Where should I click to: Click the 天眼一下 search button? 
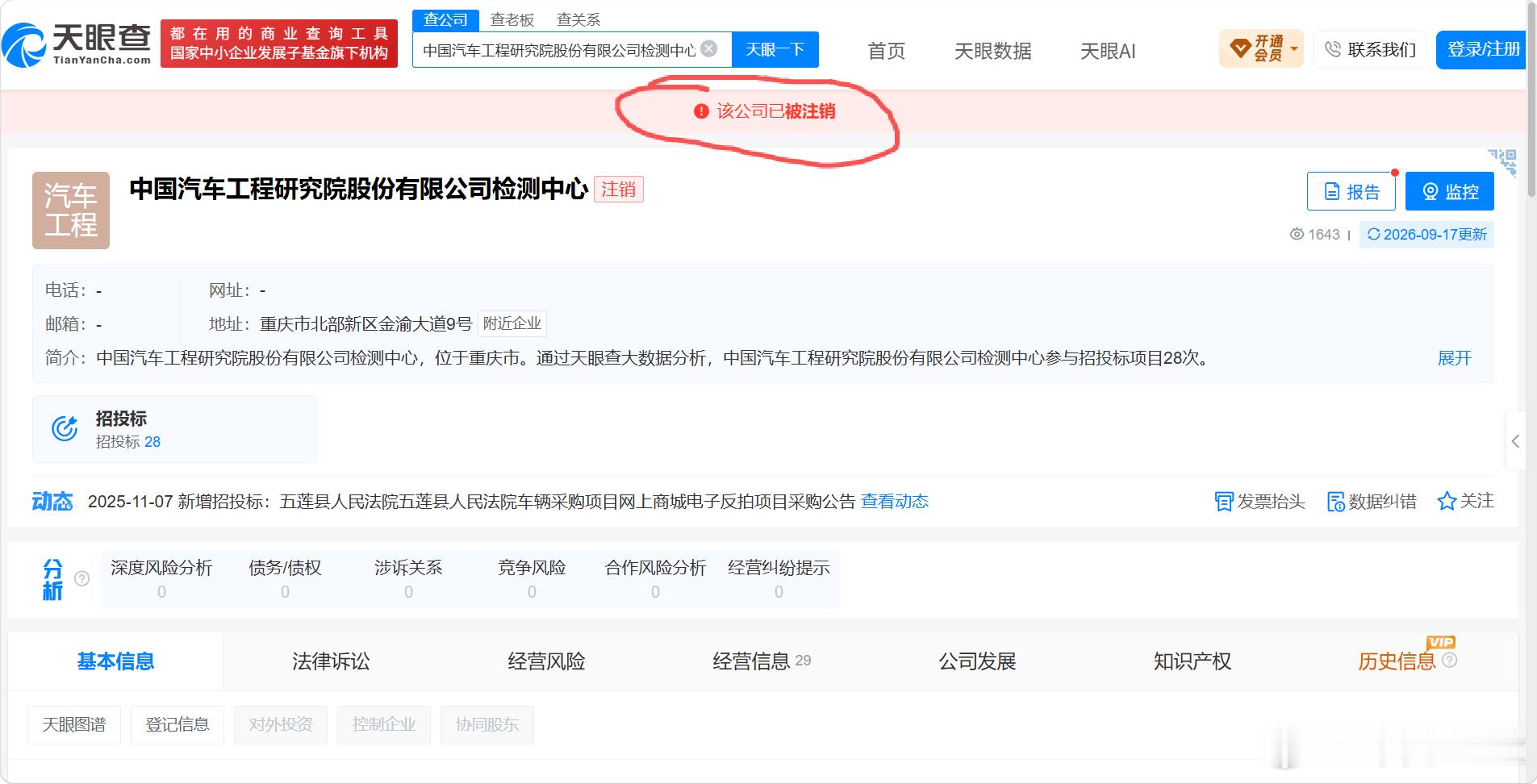pyautogui.click(x=775, y=49)
